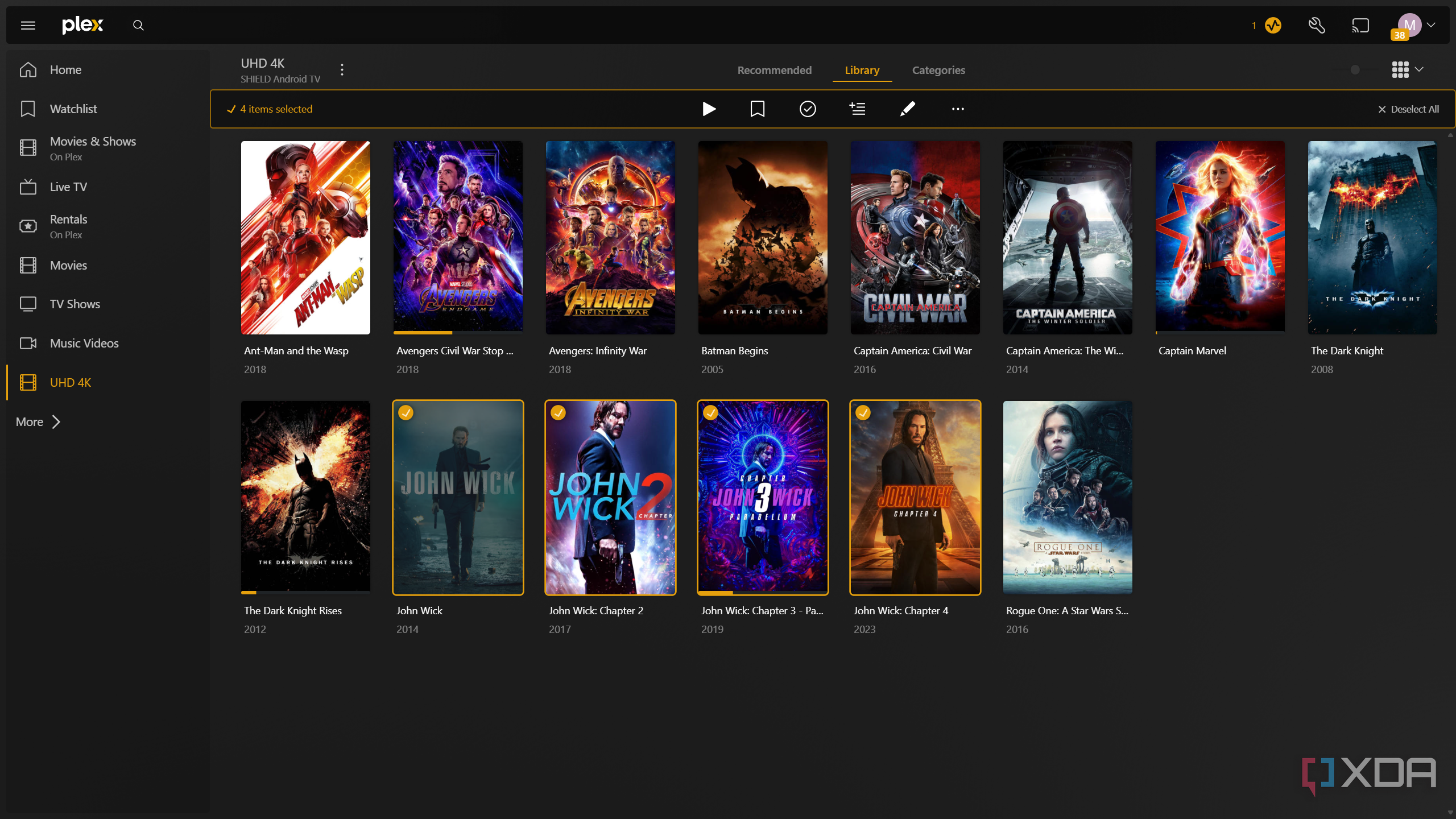Expand the user account dropdown
The height and width of the screenshot is (819, 1456).
[x=1431, y=25]
